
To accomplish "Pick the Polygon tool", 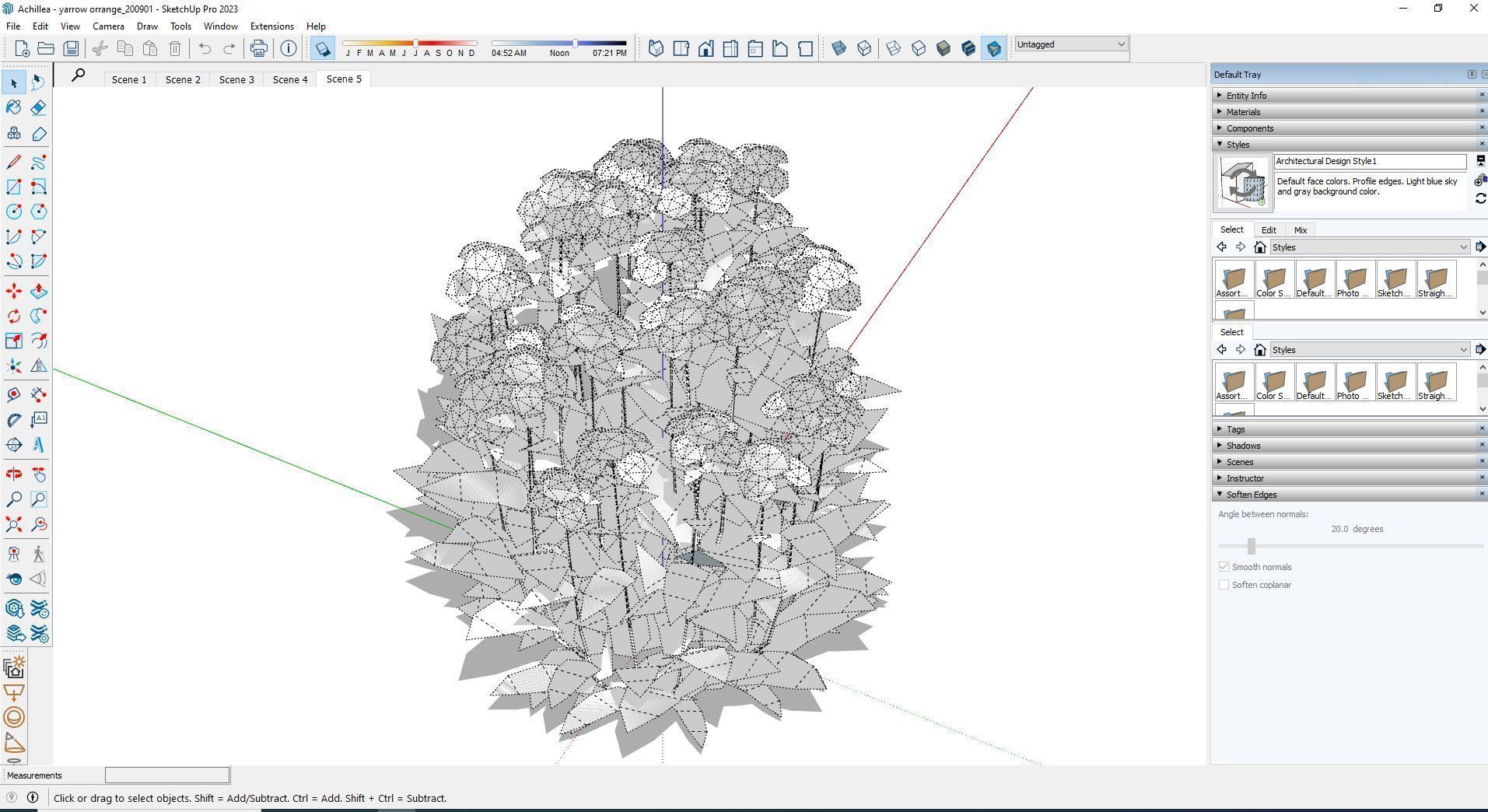I will 39,212.
